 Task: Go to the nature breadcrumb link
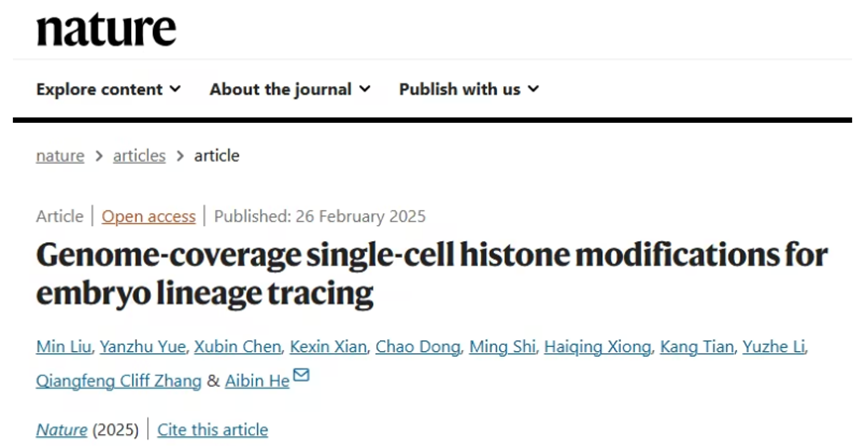click(x=60, y=156)
